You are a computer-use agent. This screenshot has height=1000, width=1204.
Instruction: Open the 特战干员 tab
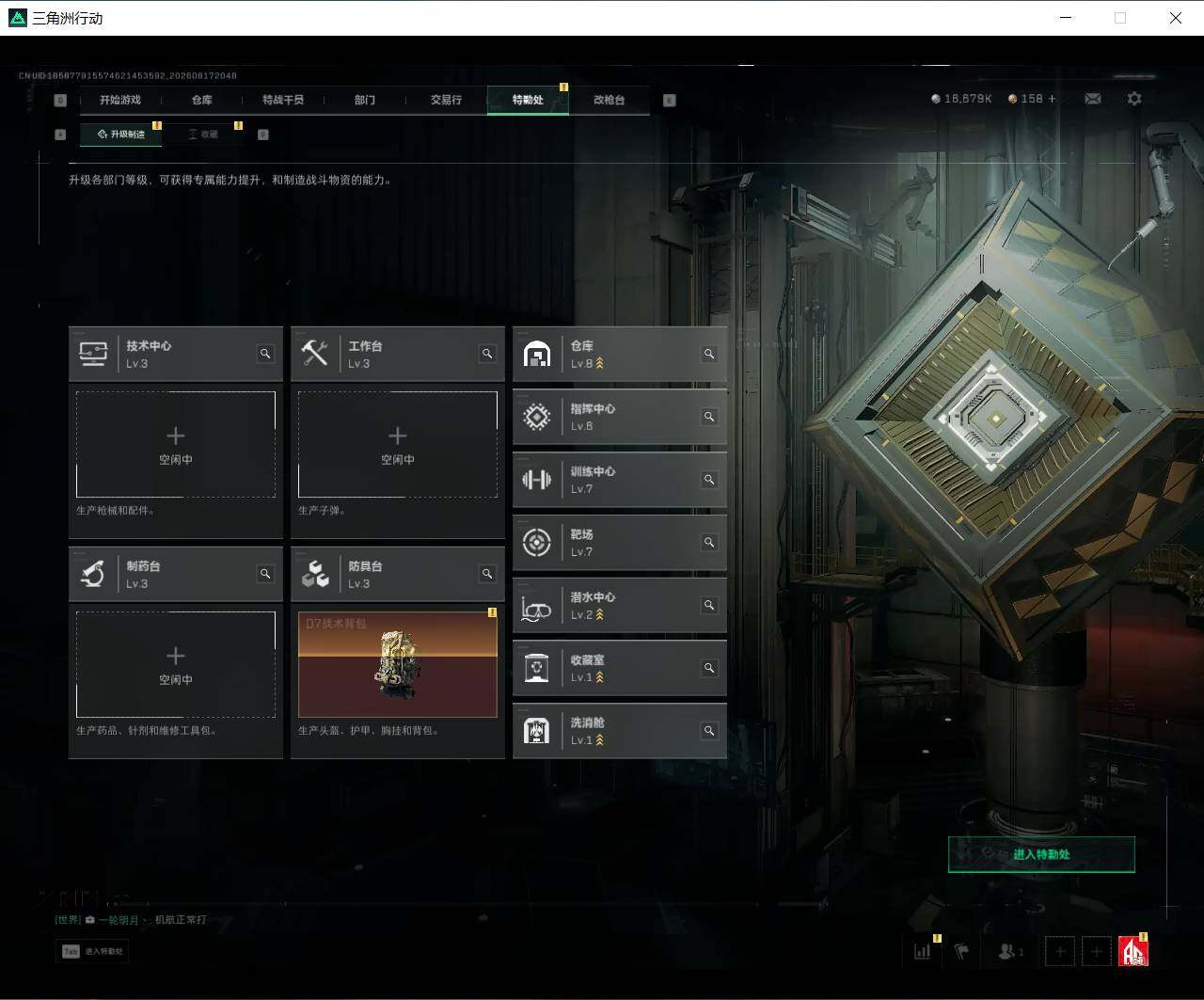pyautogui.click(x=283, y=100)
